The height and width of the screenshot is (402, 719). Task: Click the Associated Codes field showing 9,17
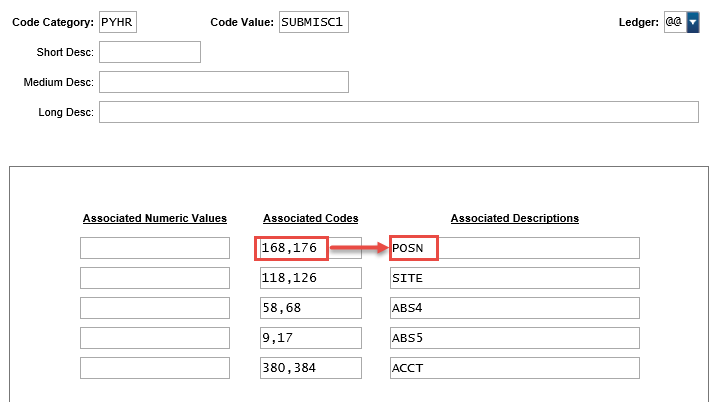(x=310, y=338)
